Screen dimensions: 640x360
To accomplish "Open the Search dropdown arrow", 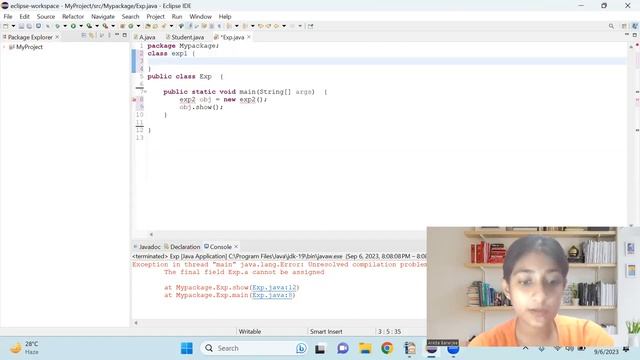I will (x=171, y=26).
